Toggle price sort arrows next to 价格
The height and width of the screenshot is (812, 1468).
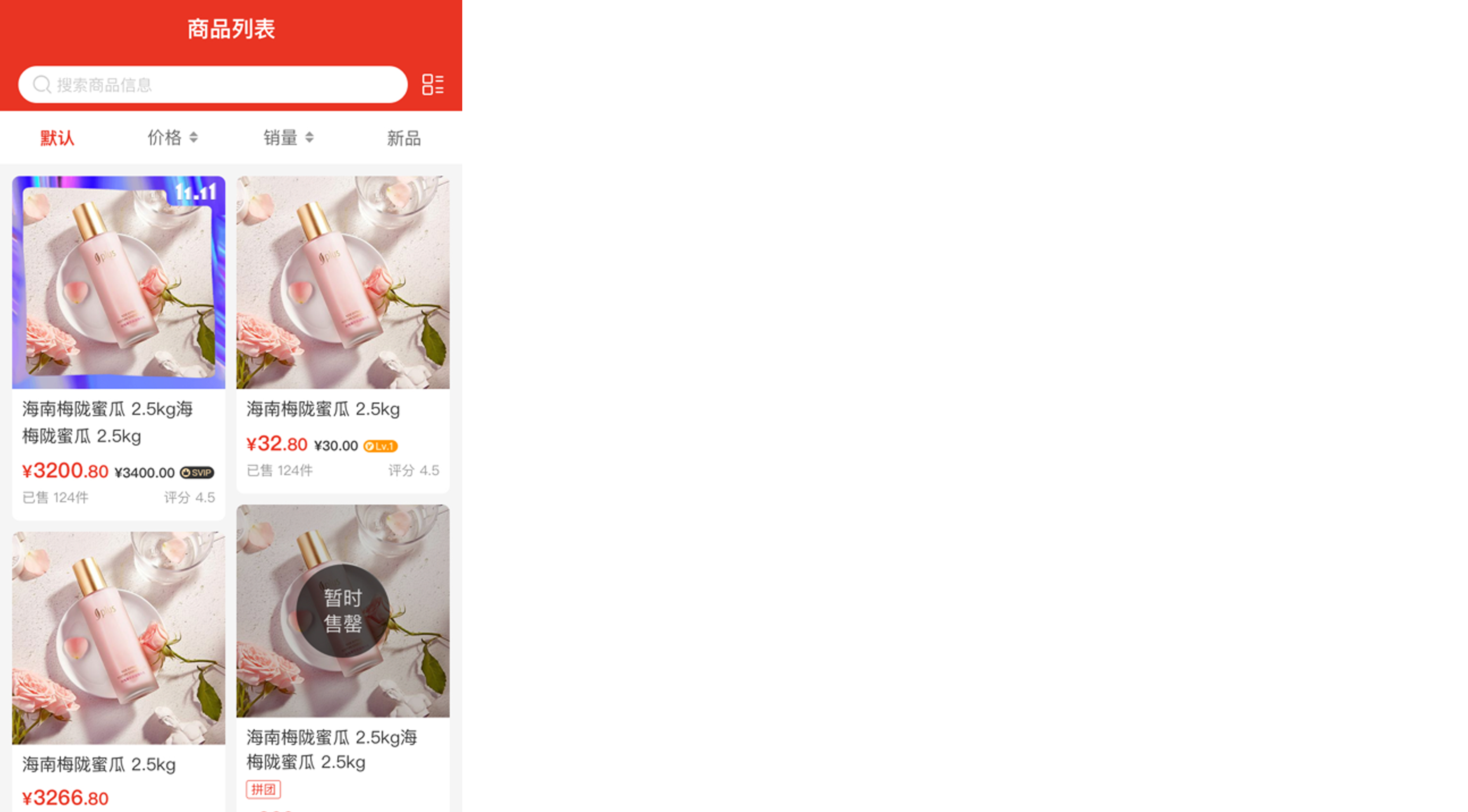tap(194, 137)
